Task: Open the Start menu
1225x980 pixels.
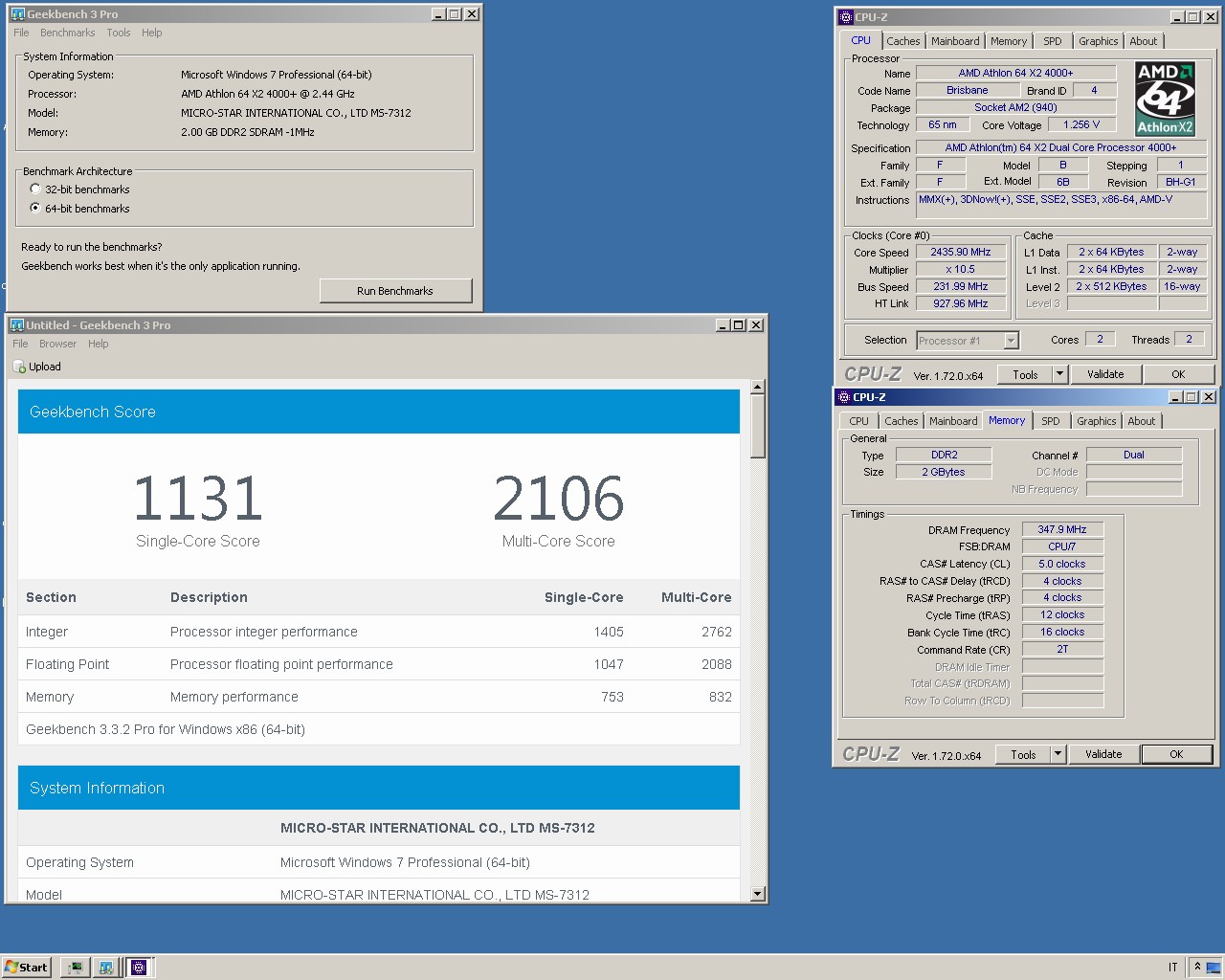Action: pyautogui.click(x=26, y=967)
